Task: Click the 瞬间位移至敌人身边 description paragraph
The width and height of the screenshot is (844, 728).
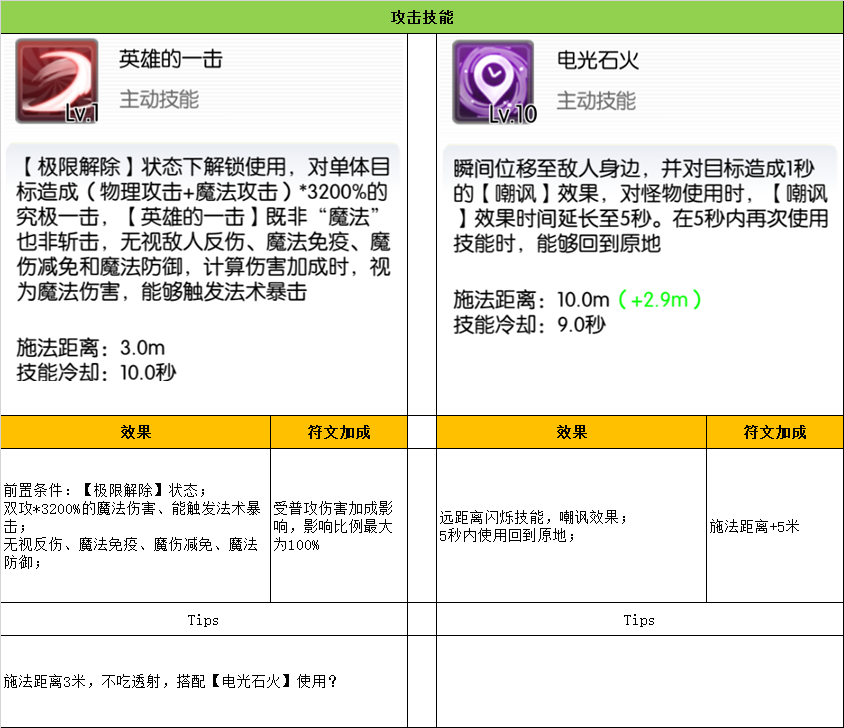Action: click(x=641, y=206)
